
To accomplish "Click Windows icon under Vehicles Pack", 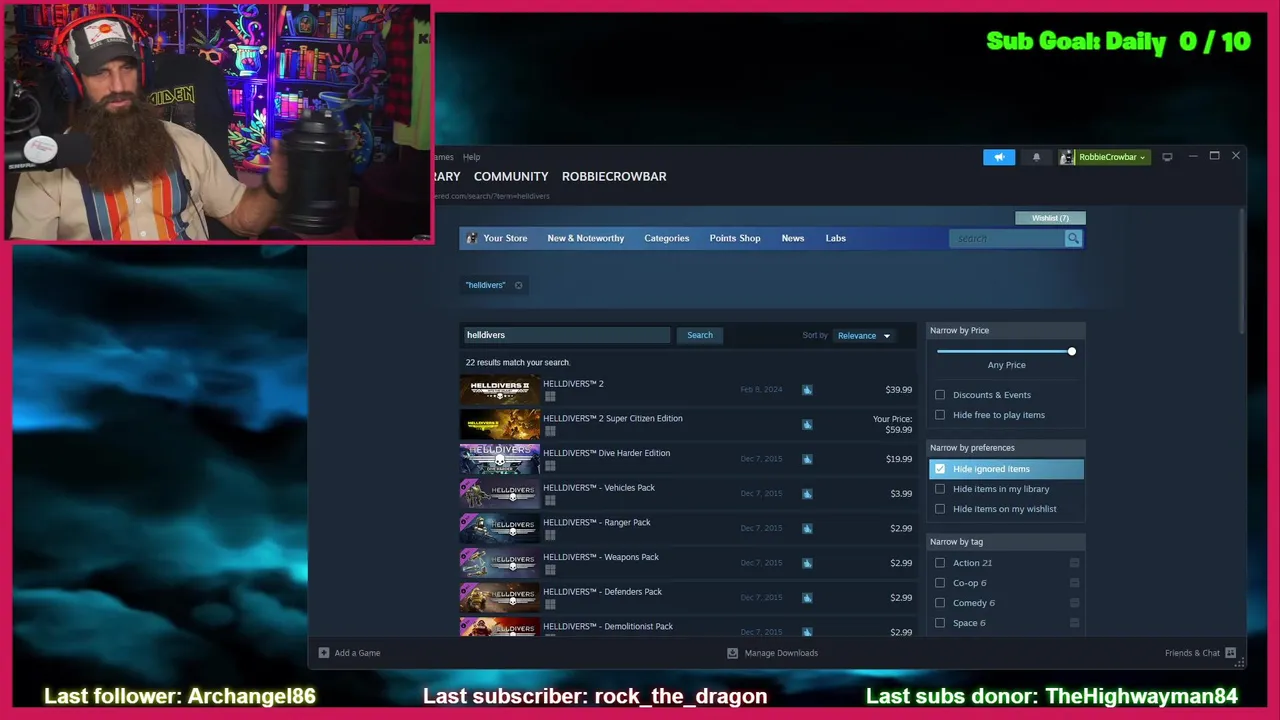I will click(550, 501).
